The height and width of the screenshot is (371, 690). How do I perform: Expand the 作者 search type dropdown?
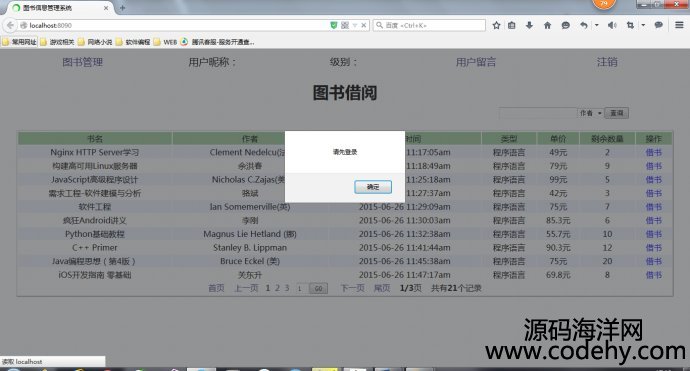[x=591, y=113]
